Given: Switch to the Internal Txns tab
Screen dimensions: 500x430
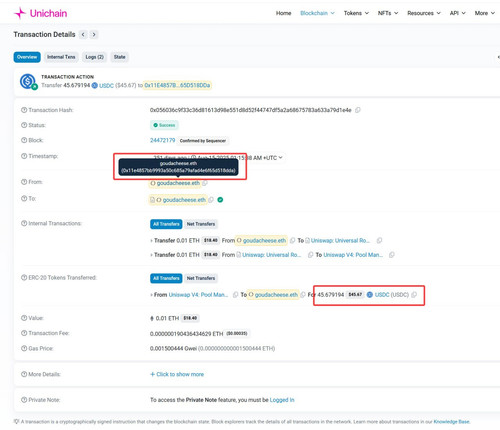Looking at the screenshot, I should tap(61, 57).
